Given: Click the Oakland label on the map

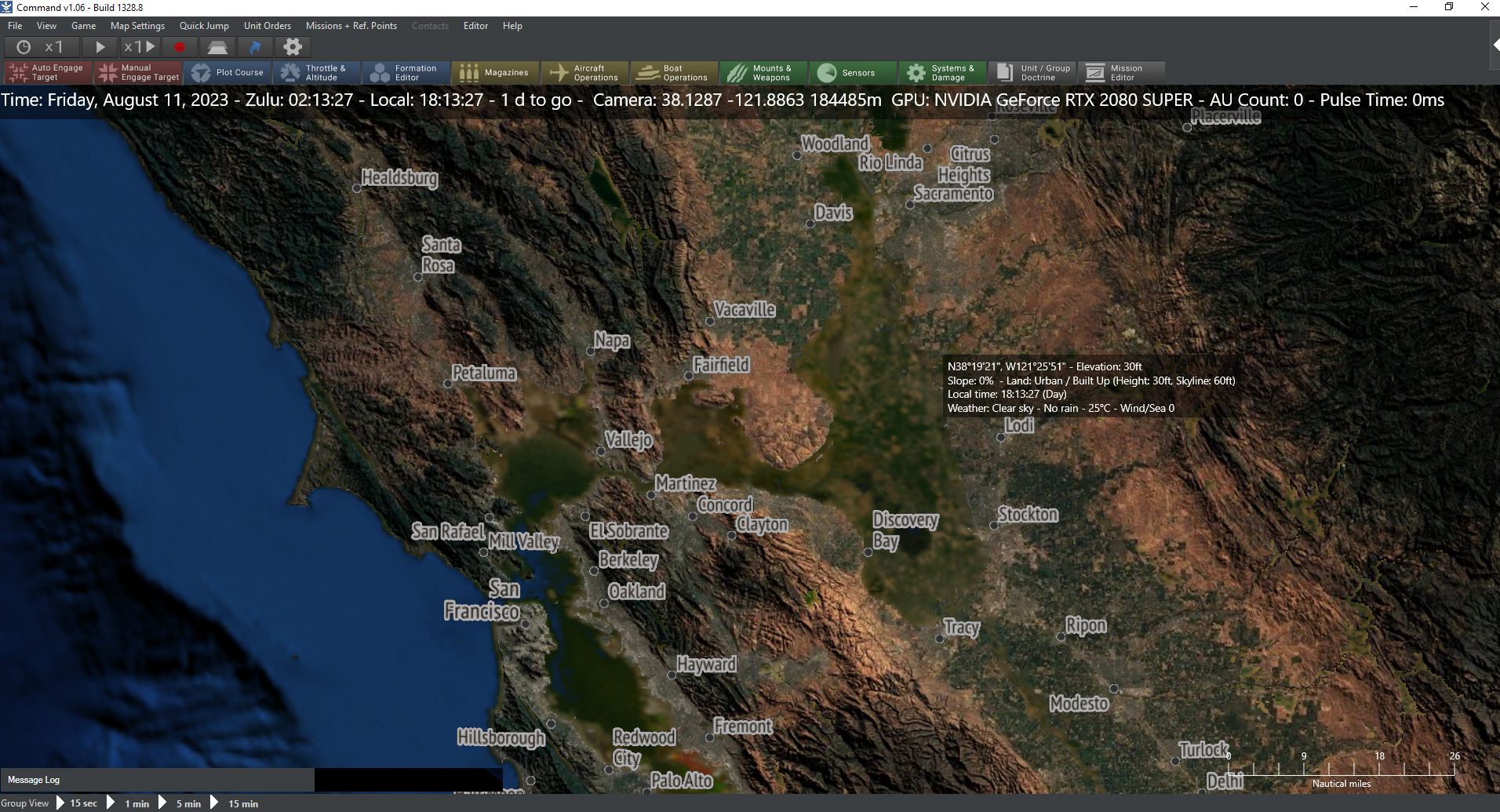Looking at the screenshot, I should 637,592.
